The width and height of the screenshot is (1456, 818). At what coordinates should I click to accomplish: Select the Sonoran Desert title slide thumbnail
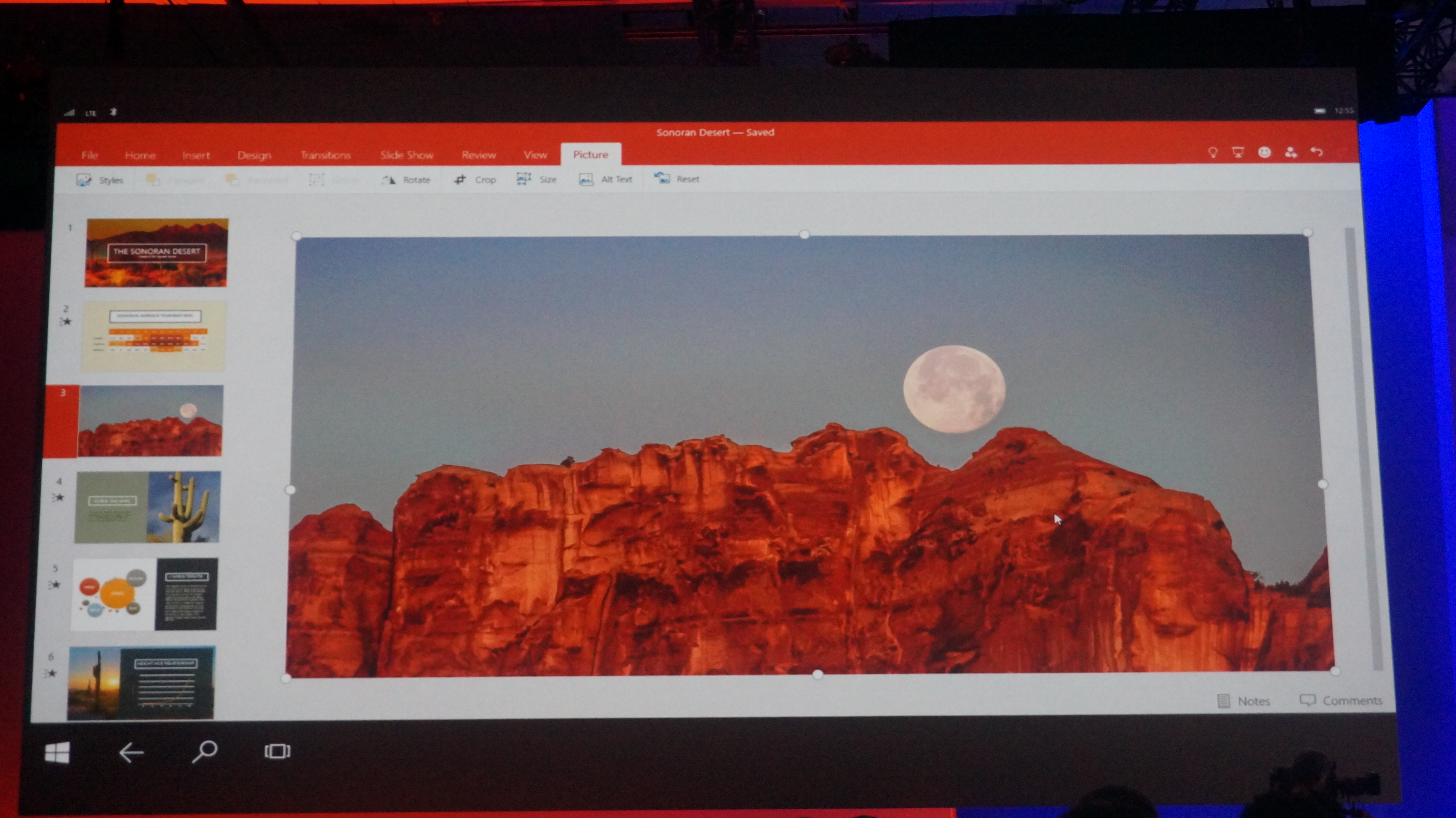(157, 253)
